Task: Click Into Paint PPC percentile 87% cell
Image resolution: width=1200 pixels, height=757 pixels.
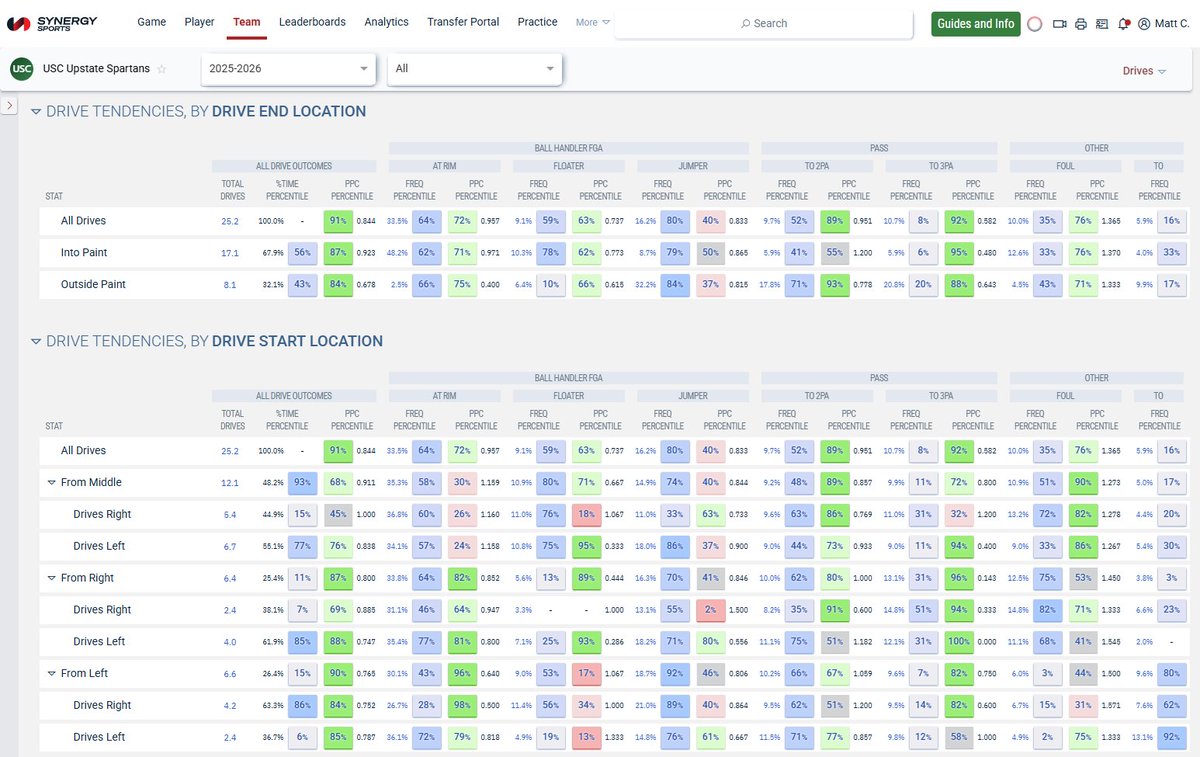Action: [339, 253]
